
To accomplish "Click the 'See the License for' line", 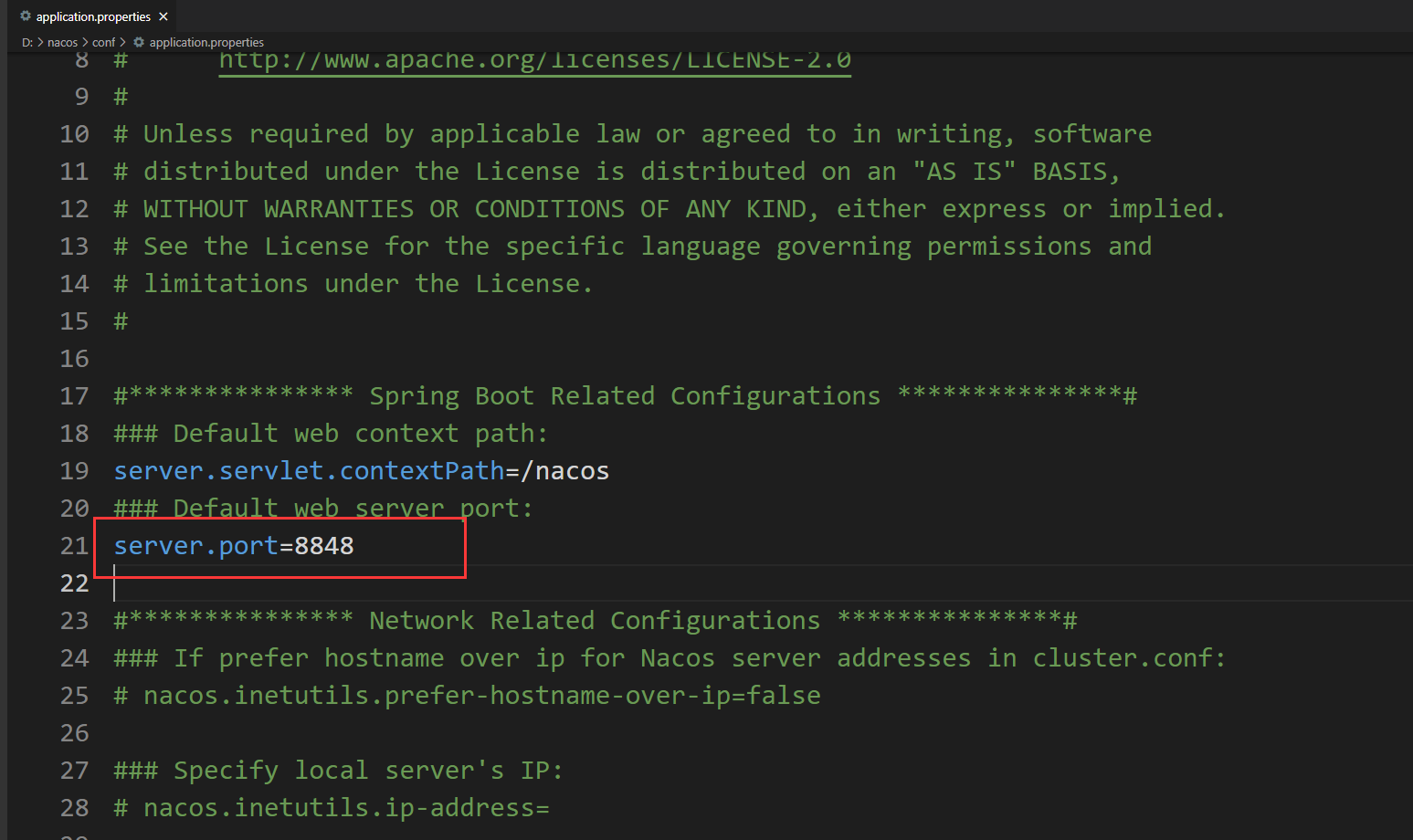I will (632, 247).
